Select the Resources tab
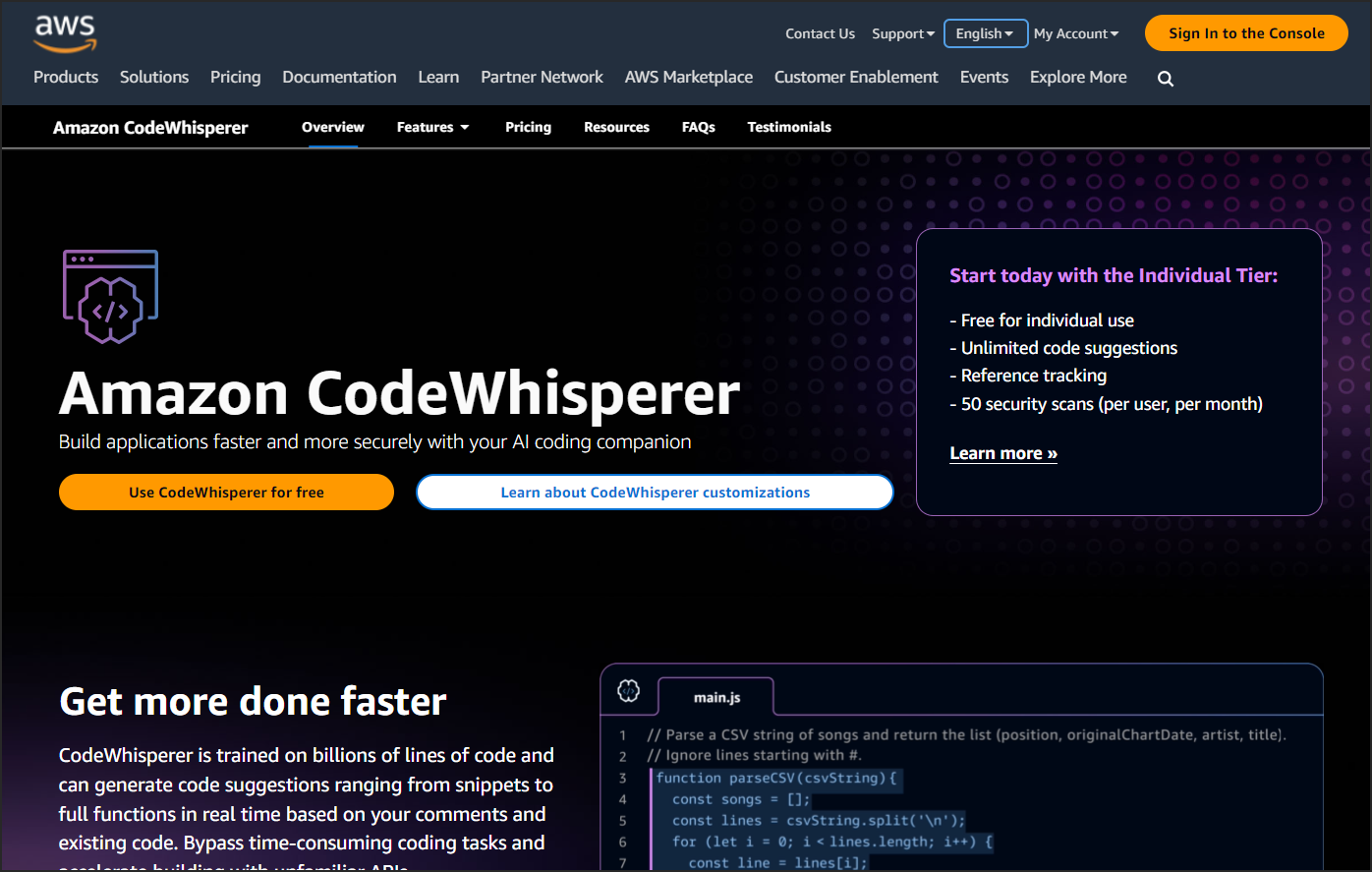The image size is (1372, 872). [616, 127]
